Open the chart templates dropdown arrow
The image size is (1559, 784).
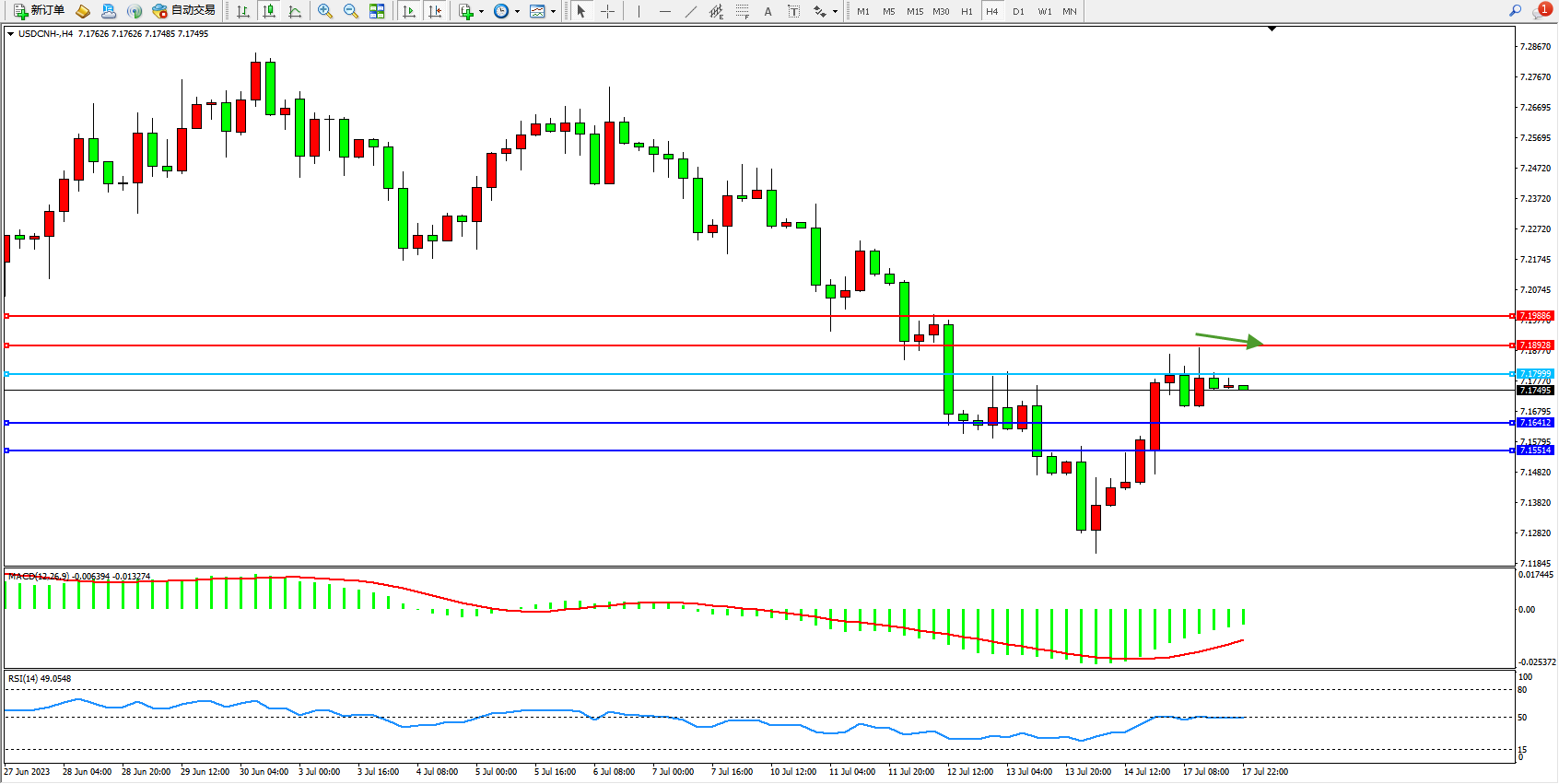553,12
